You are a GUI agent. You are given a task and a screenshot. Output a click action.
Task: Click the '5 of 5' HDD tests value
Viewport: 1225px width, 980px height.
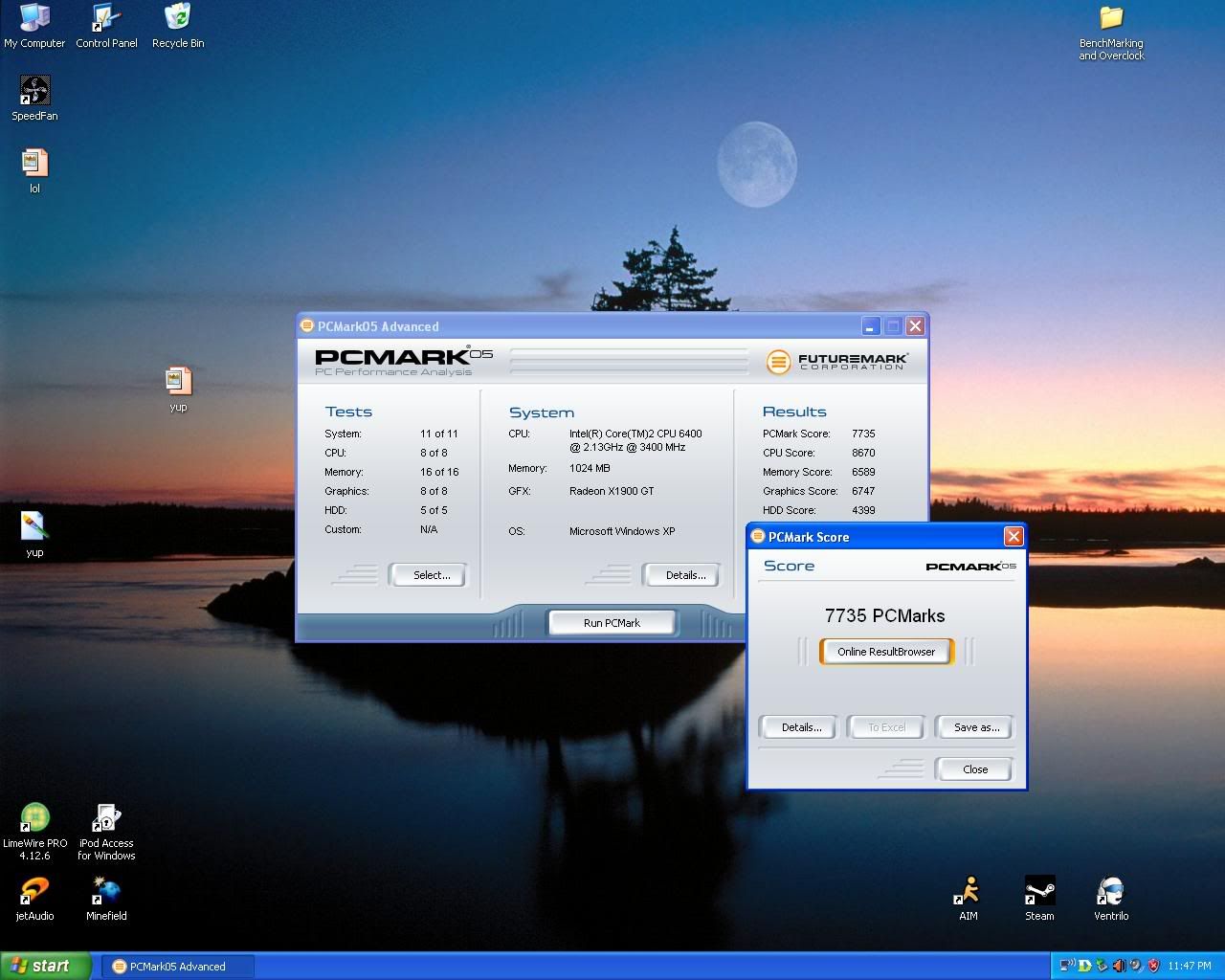(x=434, y=510)
